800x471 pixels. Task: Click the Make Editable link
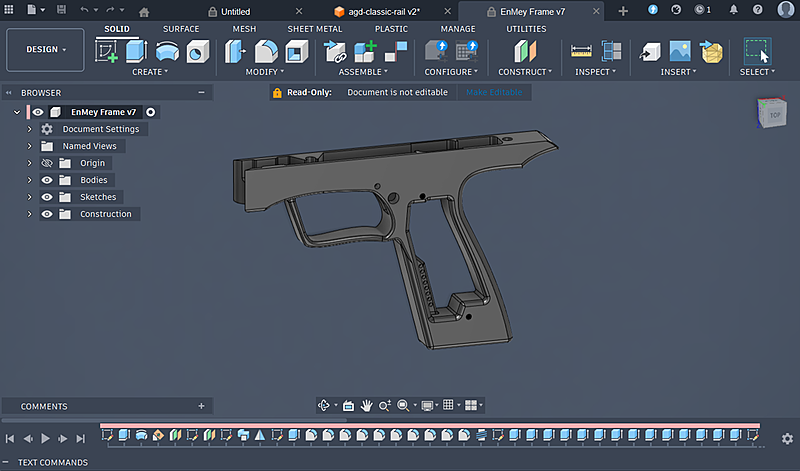coord(494,92)
